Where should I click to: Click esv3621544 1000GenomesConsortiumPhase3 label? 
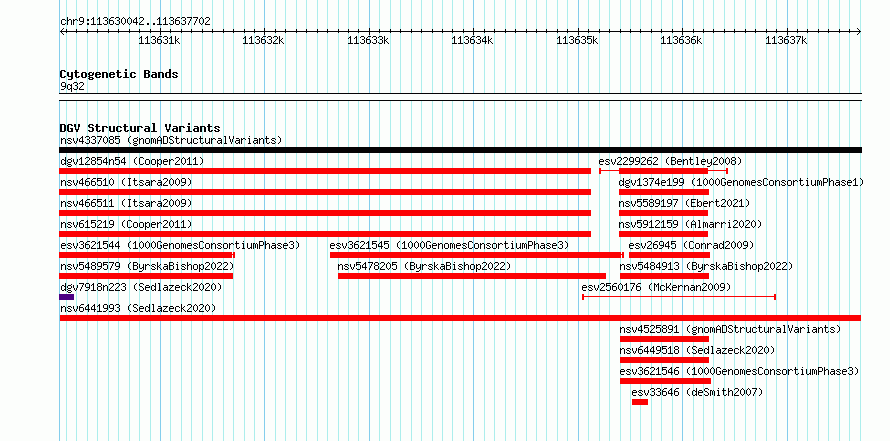coord(180,245)
